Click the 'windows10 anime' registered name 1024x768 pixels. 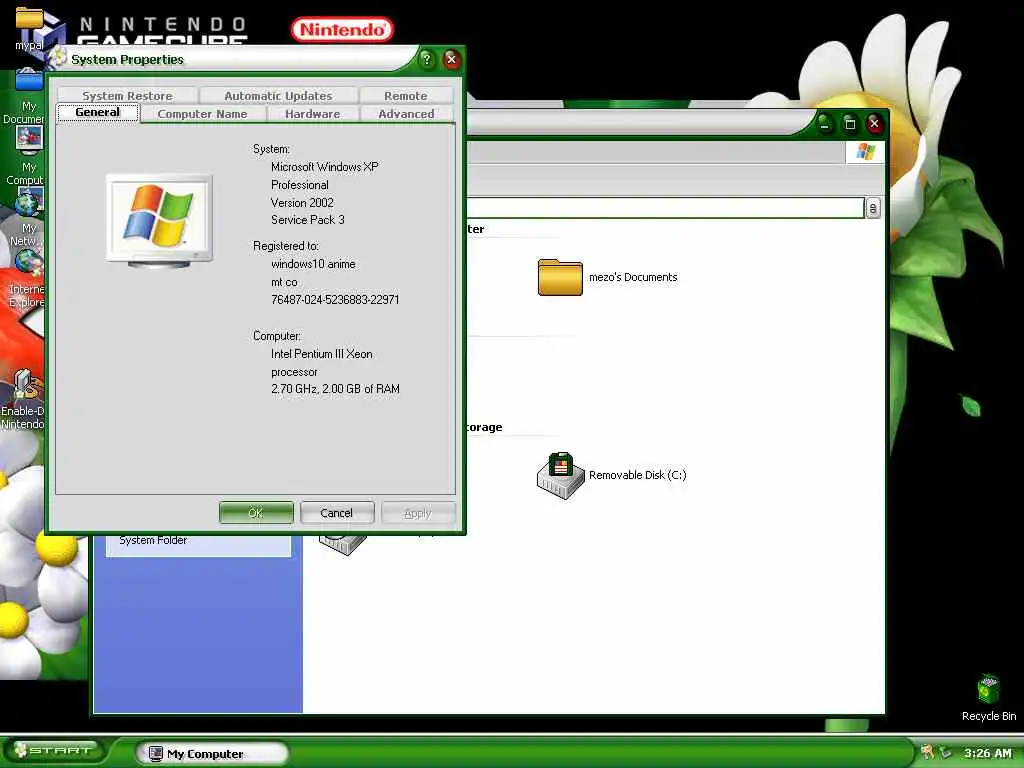click(x=313, y=264)
